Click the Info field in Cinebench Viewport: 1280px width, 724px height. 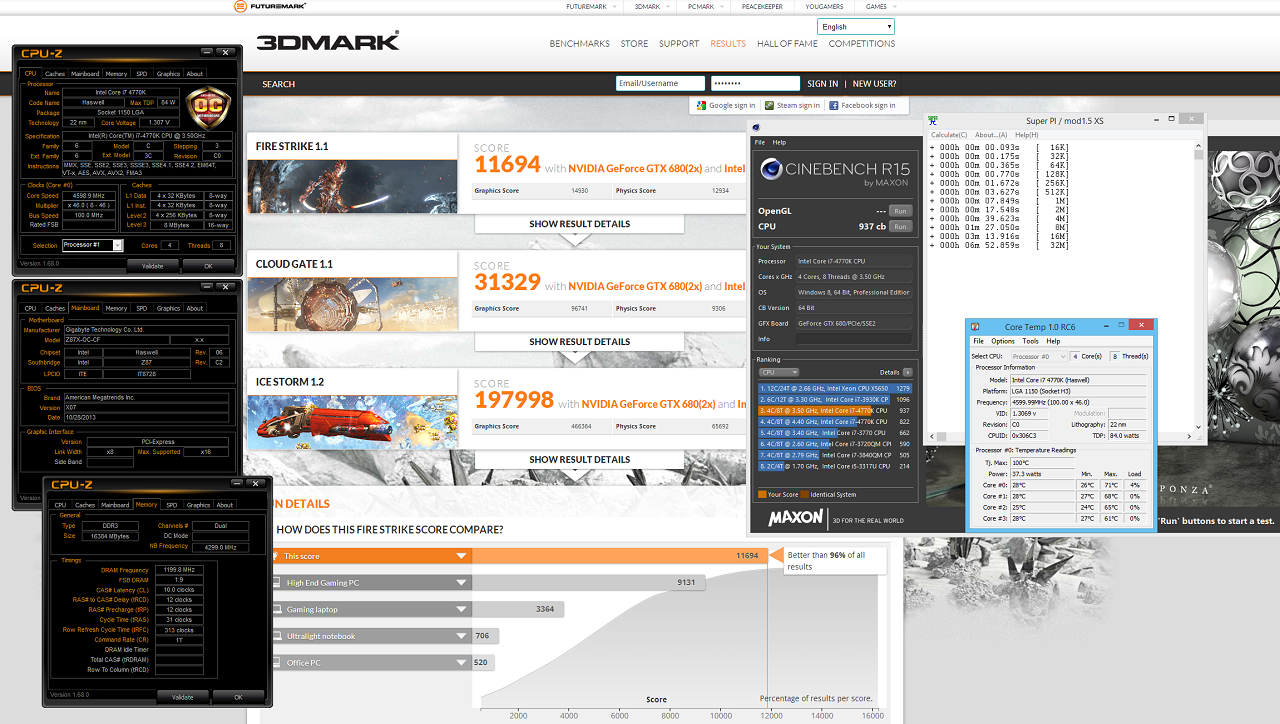853,339
